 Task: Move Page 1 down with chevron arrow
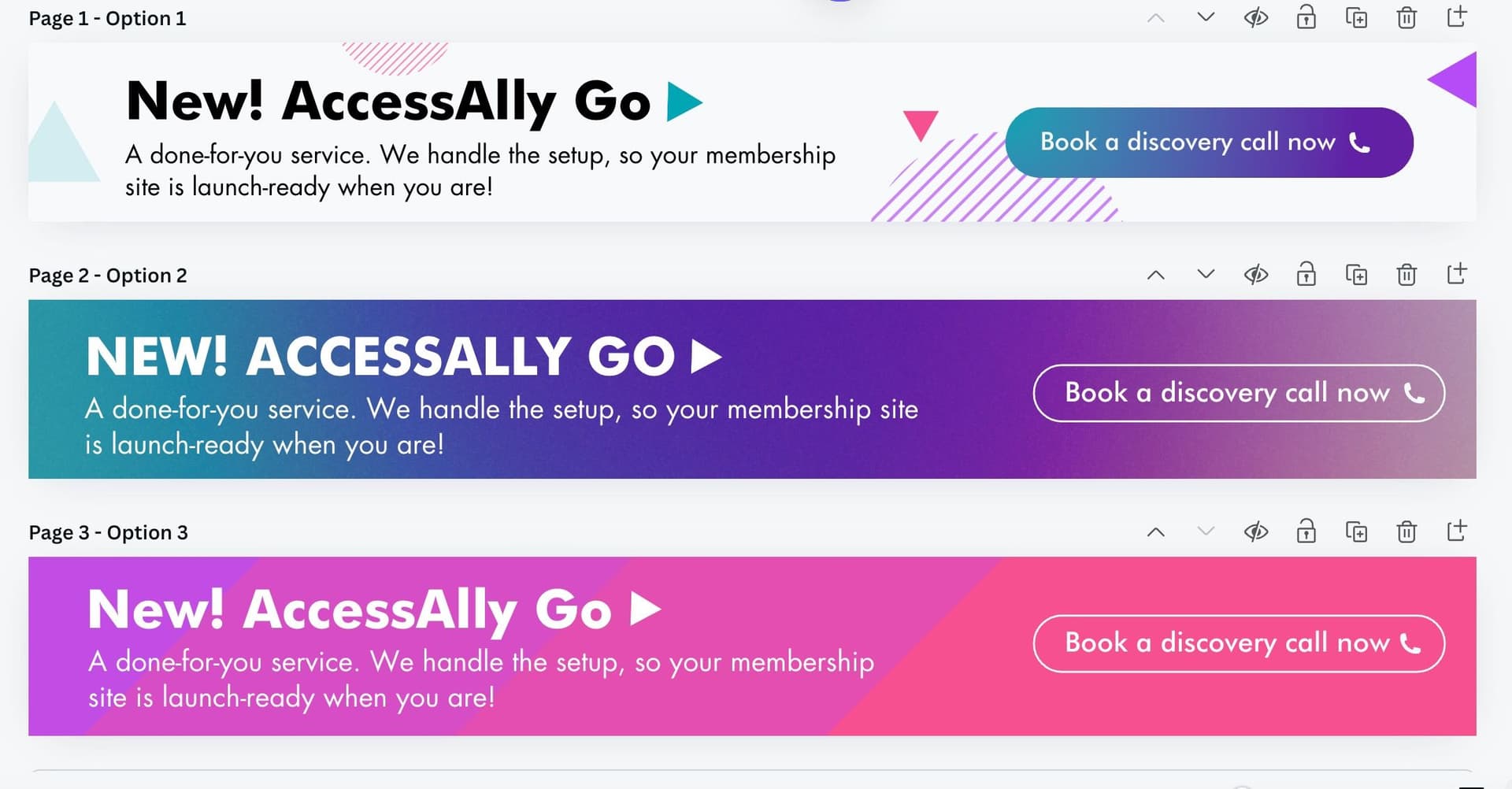1206,17
